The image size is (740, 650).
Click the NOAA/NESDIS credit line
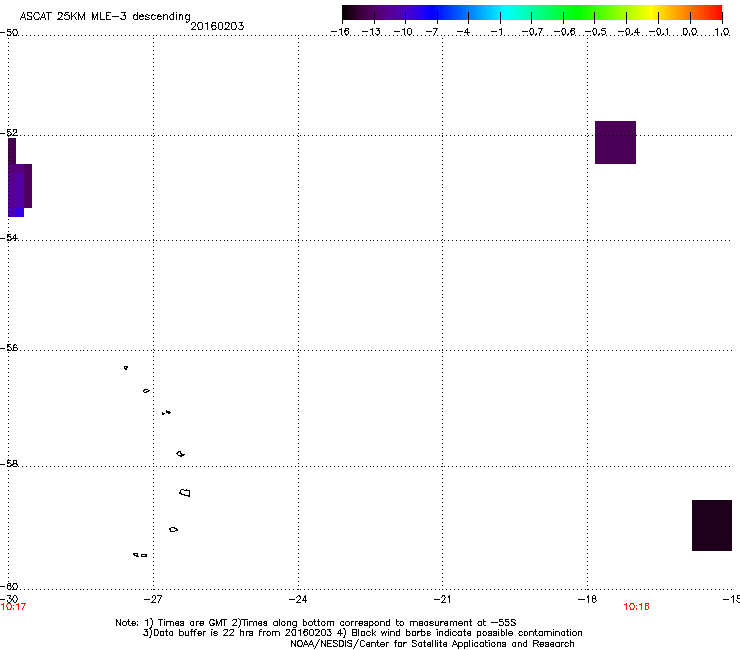tap(432, 643)
